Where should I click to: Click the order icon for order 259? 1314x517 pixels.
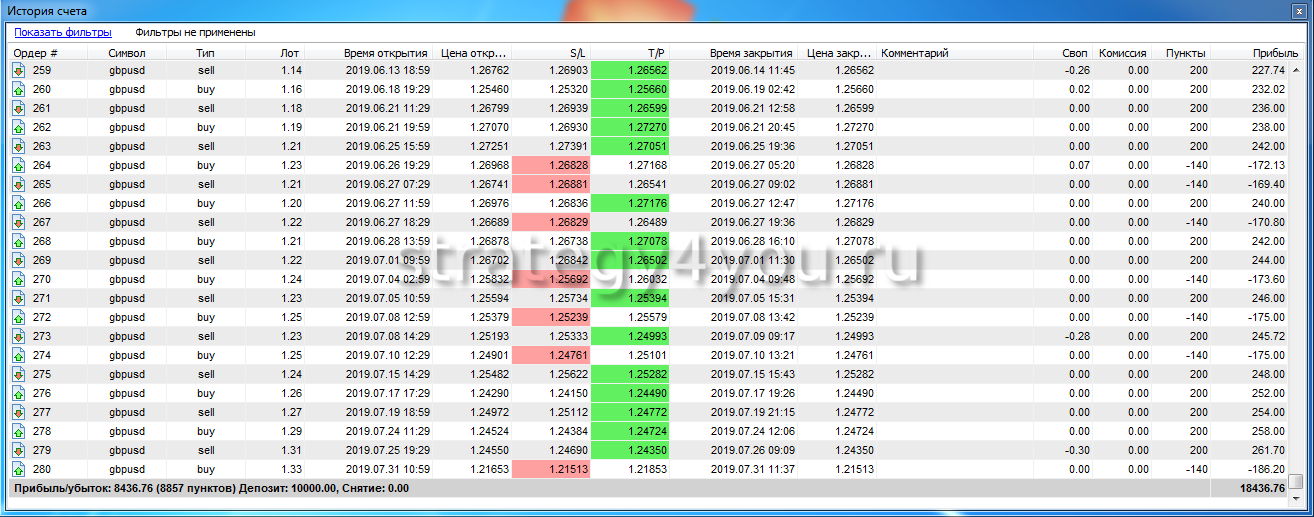[x=18, y=70]
